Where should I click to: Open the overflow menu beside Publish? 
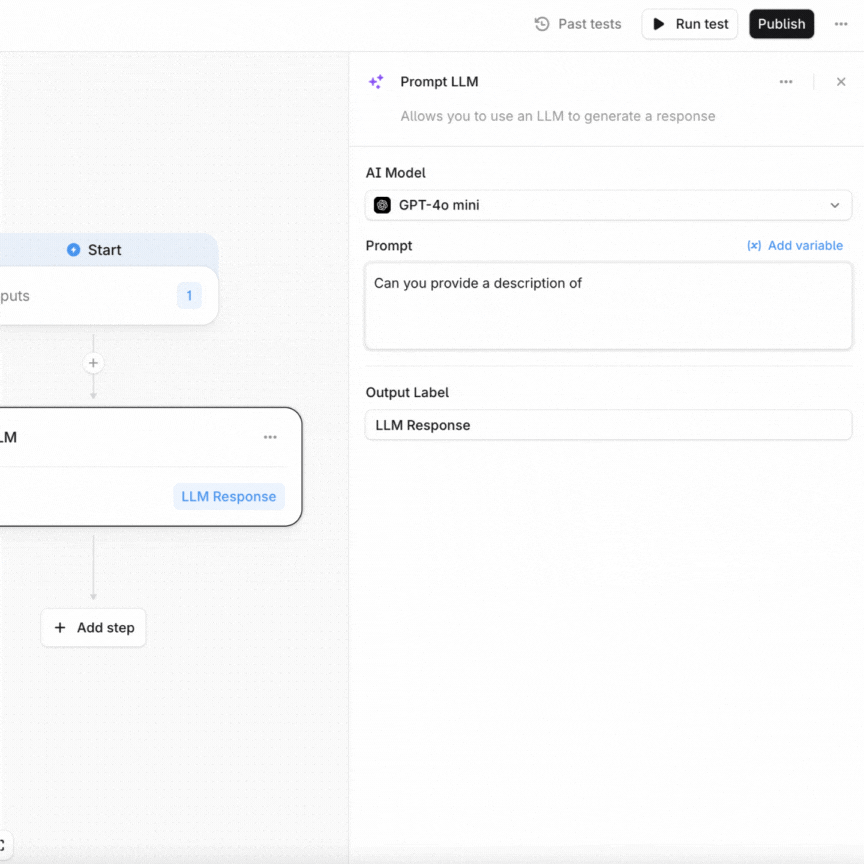click(841, 23)
